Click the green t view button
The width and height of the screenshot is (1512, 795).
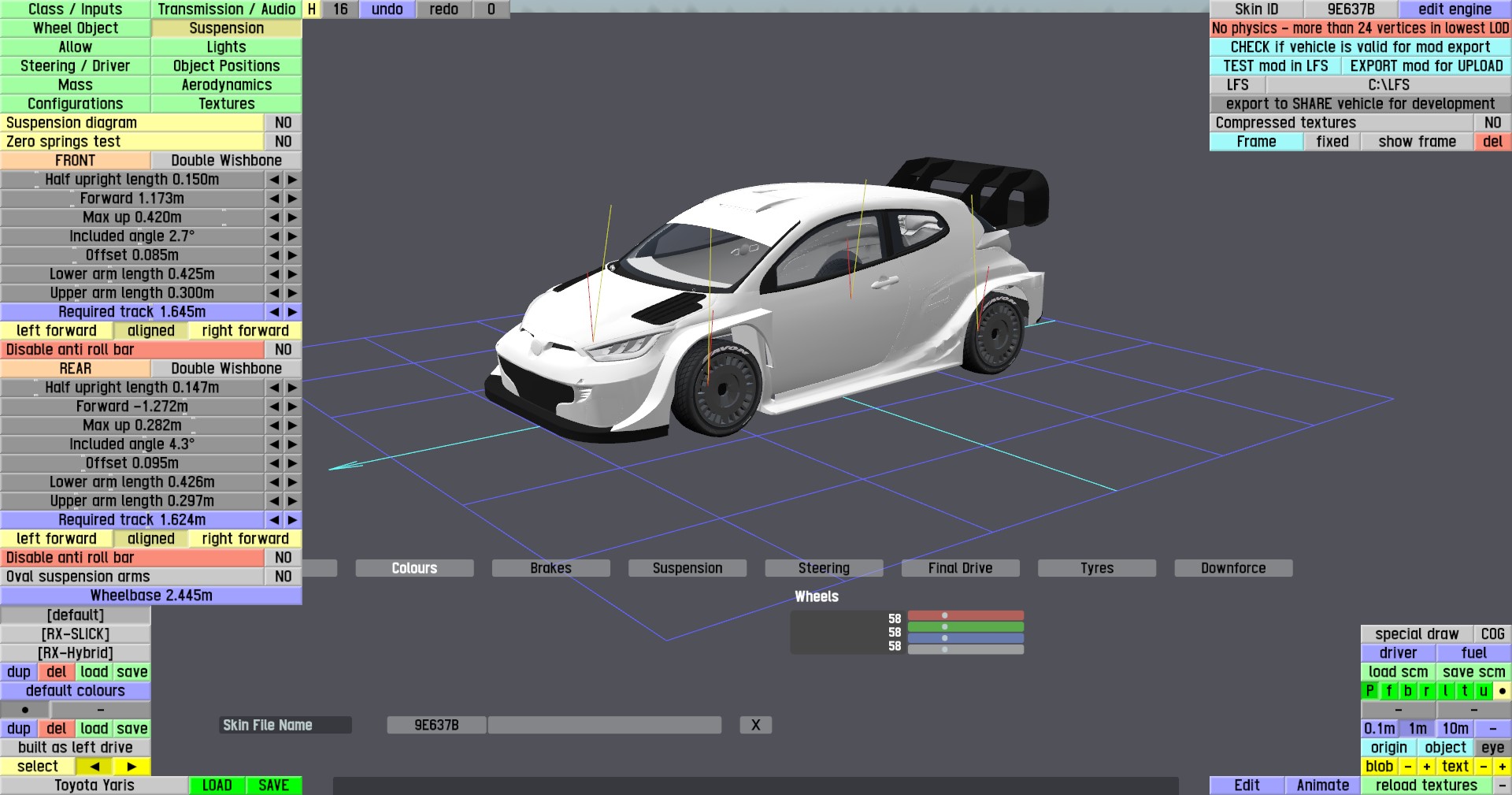(x=1465, y=691)
